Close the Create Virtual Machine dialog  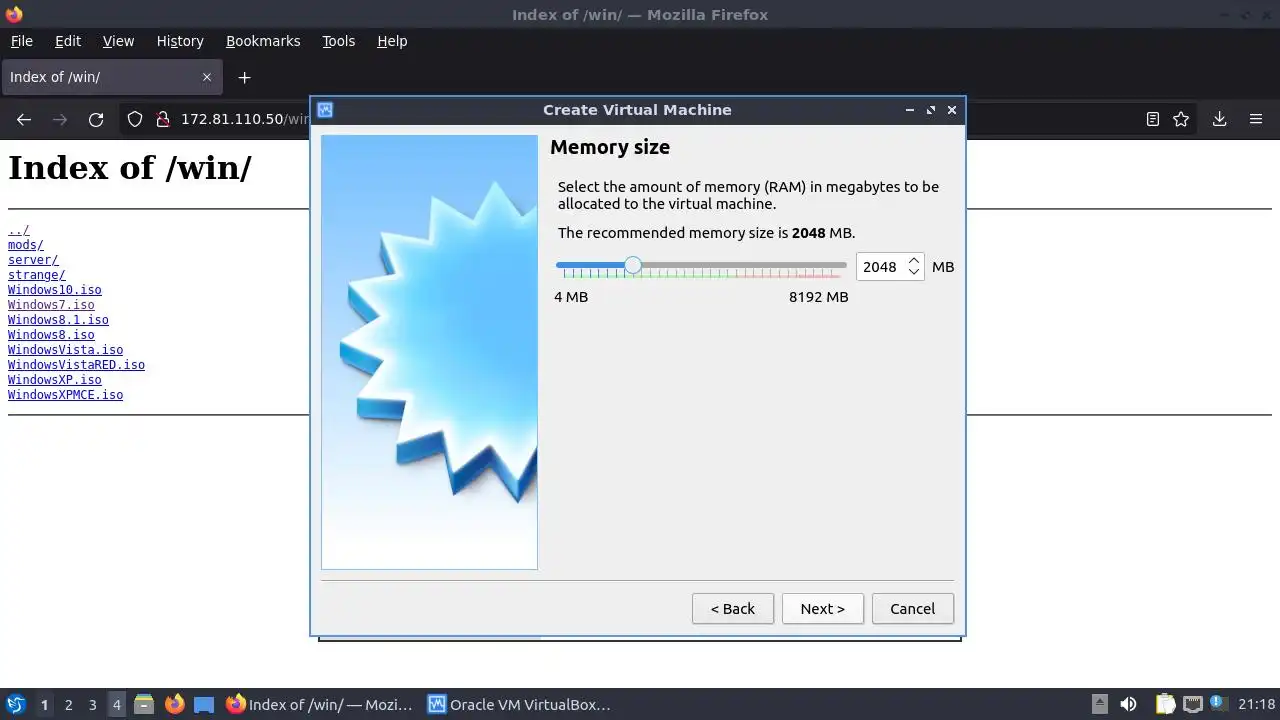pos(952,110)
